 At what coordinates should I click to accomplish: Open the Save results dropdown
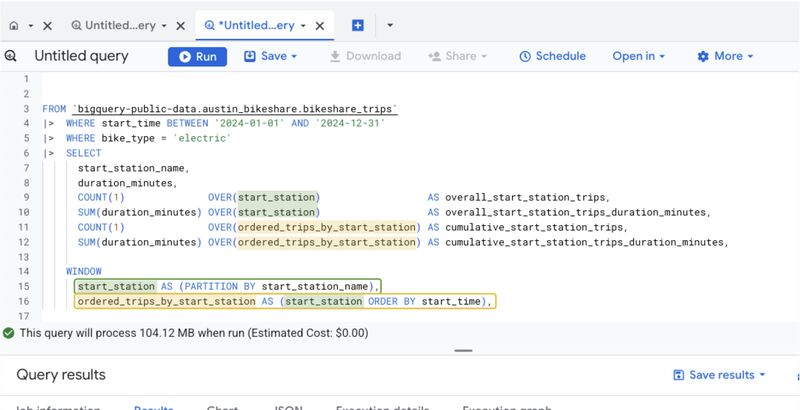[719, 375]
